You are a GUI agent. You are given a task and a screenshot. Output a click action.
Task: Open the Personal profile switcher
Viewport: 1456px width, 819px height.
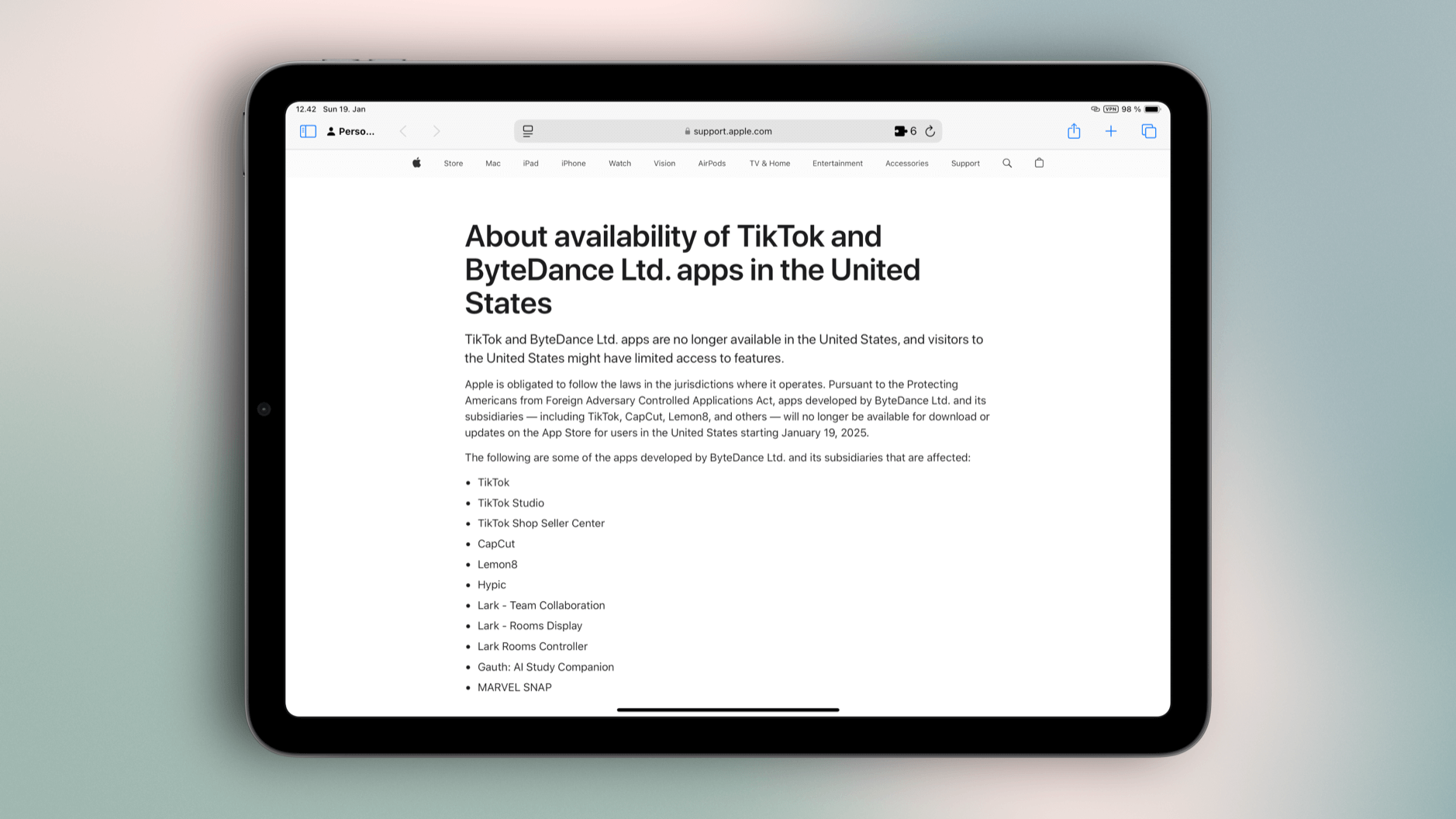click(x=350, y=131)
